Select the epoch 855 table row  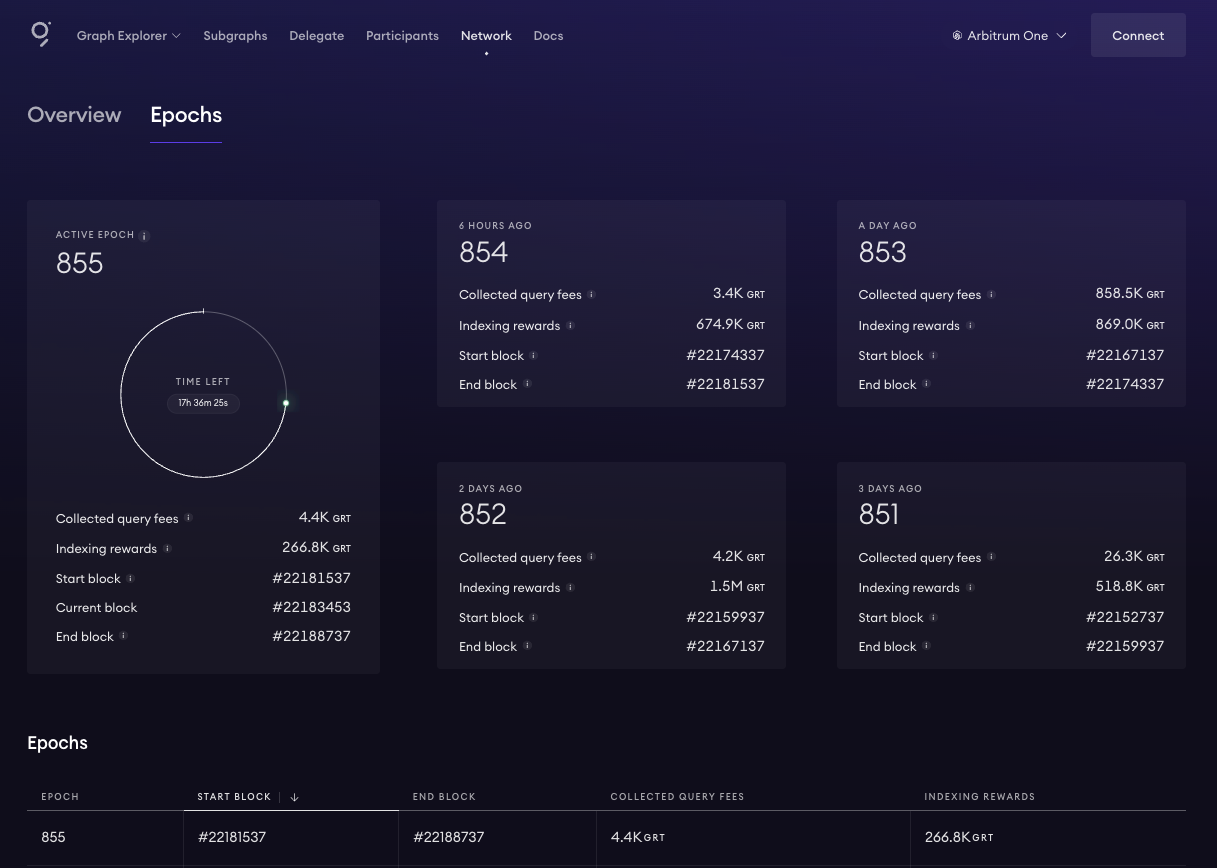[53, 837]
